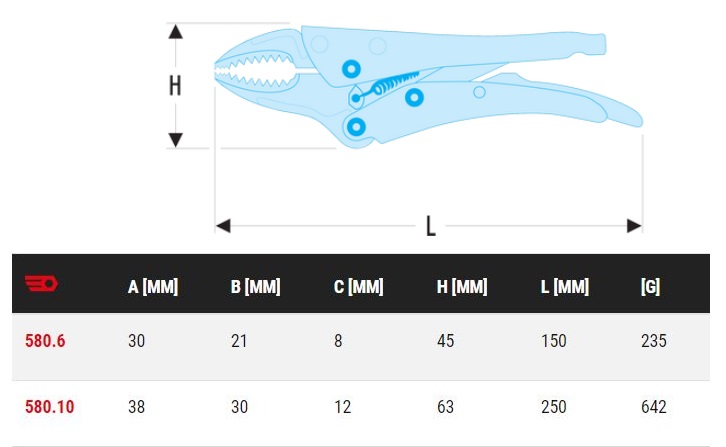This screenshot has width=726, height=447.
Task: Click the C [MM] column header
Action: click(x=359, y=287)
